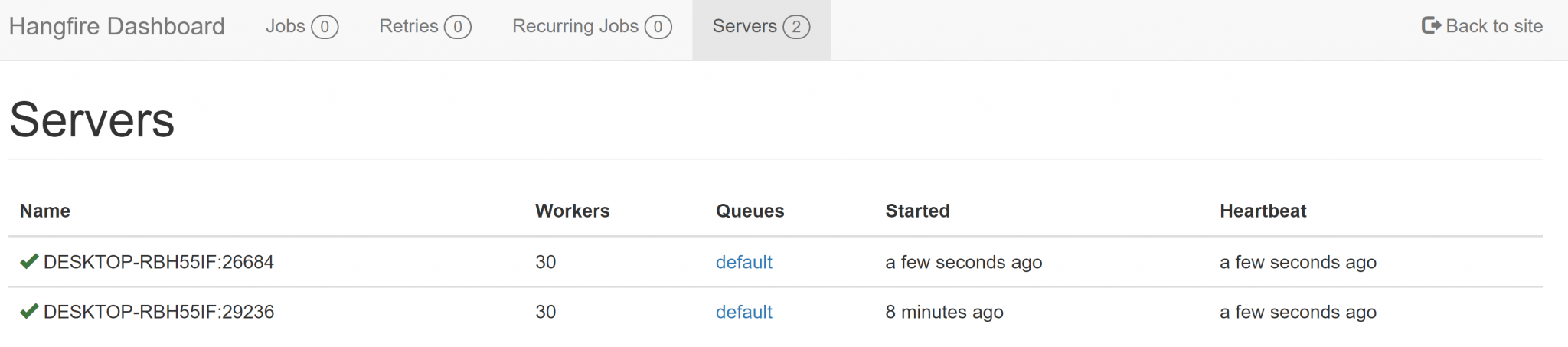Select the Servers tab

click(x=744, y=26)
